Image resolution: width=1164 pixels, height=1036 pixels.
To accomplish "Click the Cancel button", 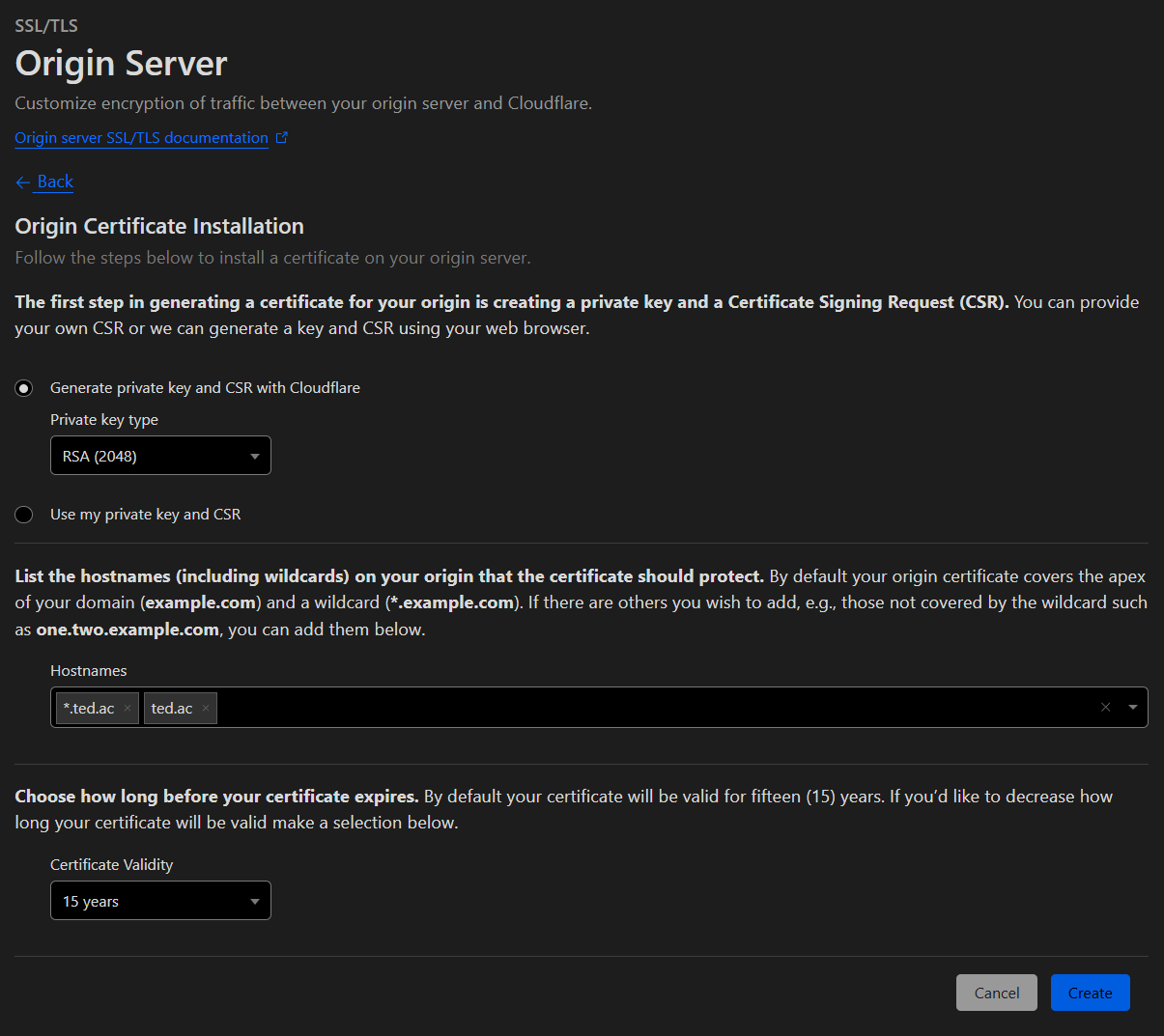I will [x=997, y=993].
